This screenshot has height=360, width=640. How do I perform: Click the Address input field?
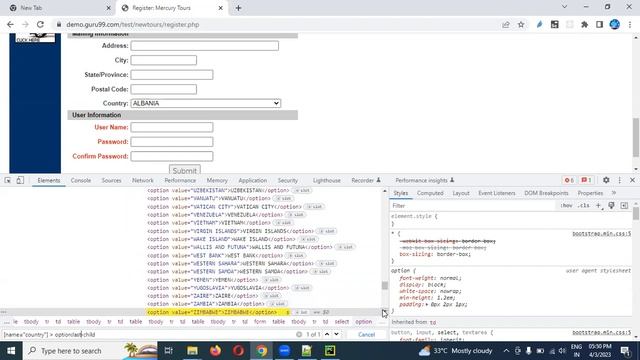coord(204,46)
